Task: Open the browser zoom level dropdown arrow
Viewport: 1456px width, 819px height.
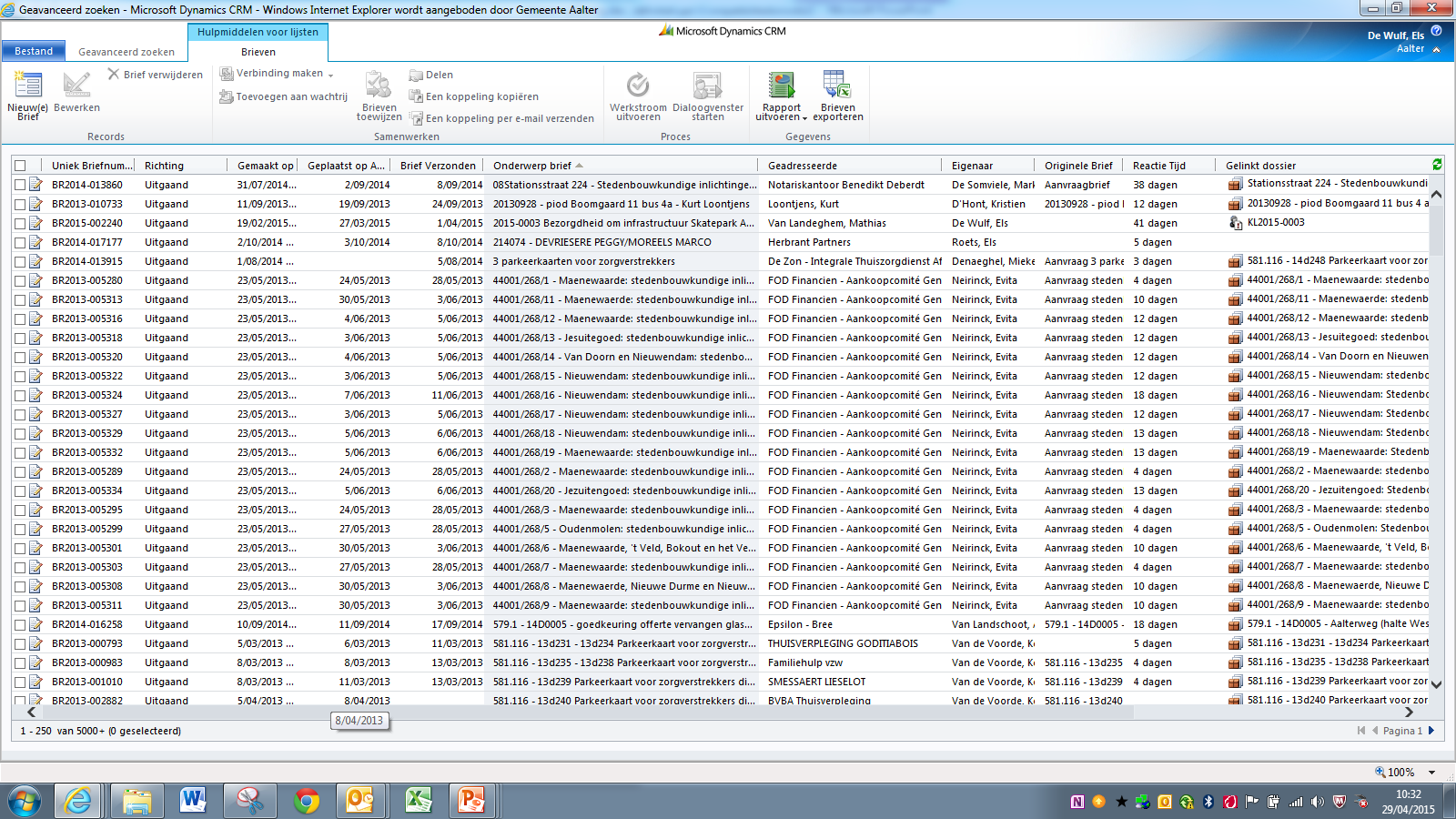Action: [x=1431, y=773]
